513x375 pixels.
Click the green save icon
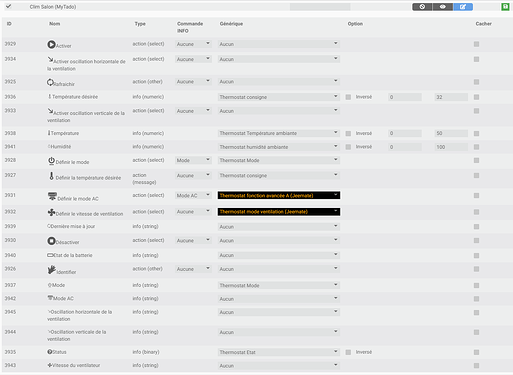505,7
